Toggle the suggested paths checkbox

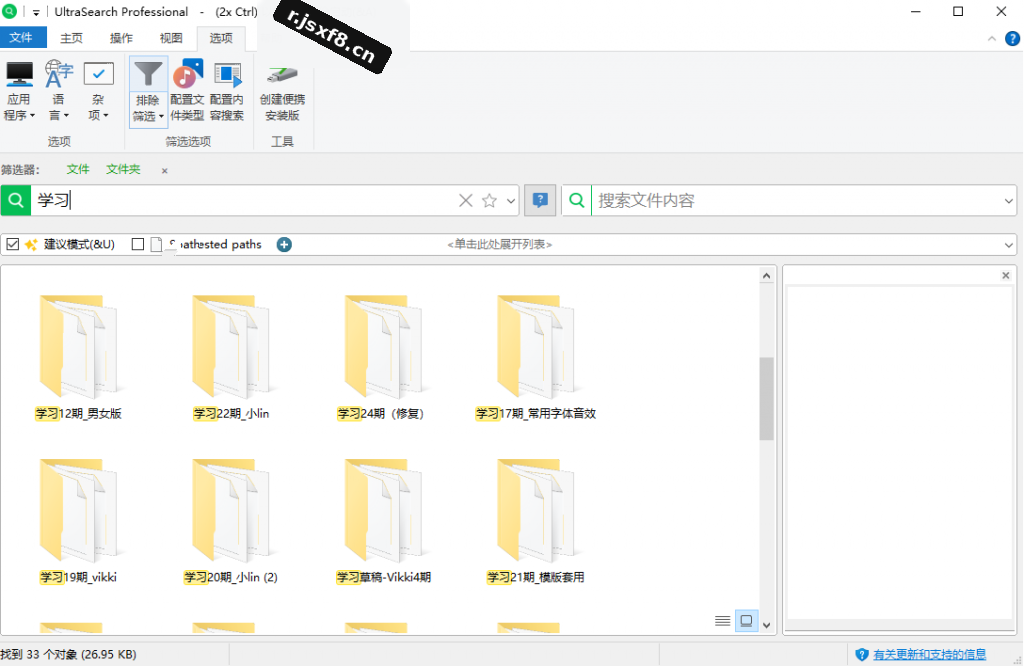[138, 244]
